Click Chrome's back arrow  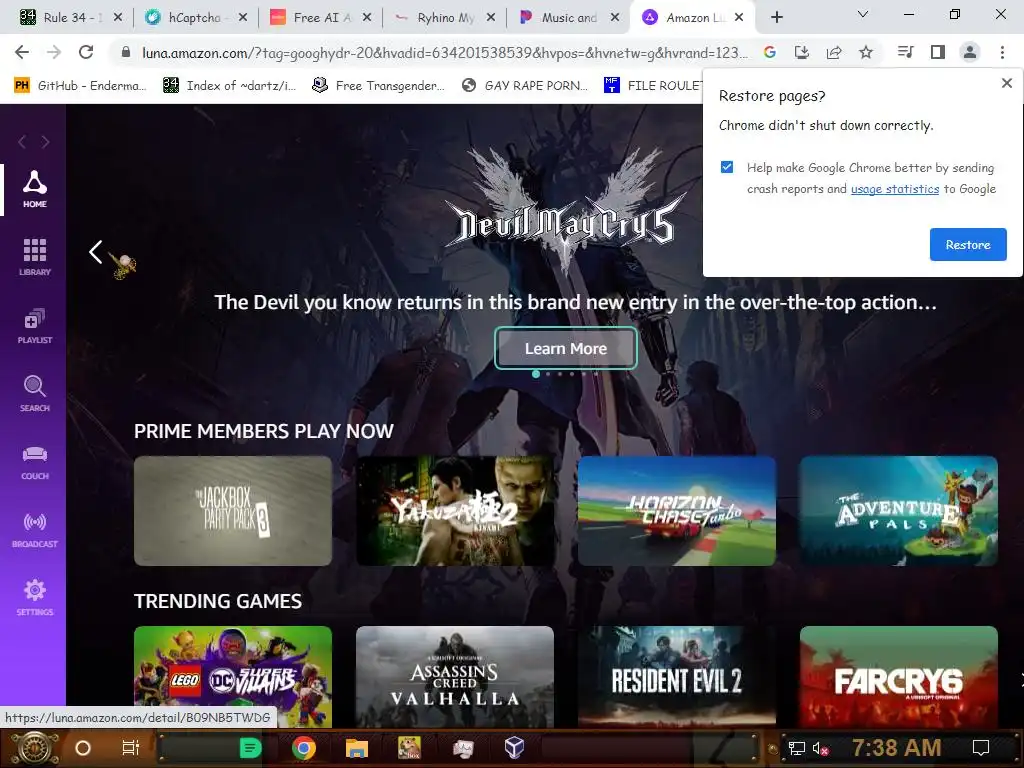coord(22,52)
